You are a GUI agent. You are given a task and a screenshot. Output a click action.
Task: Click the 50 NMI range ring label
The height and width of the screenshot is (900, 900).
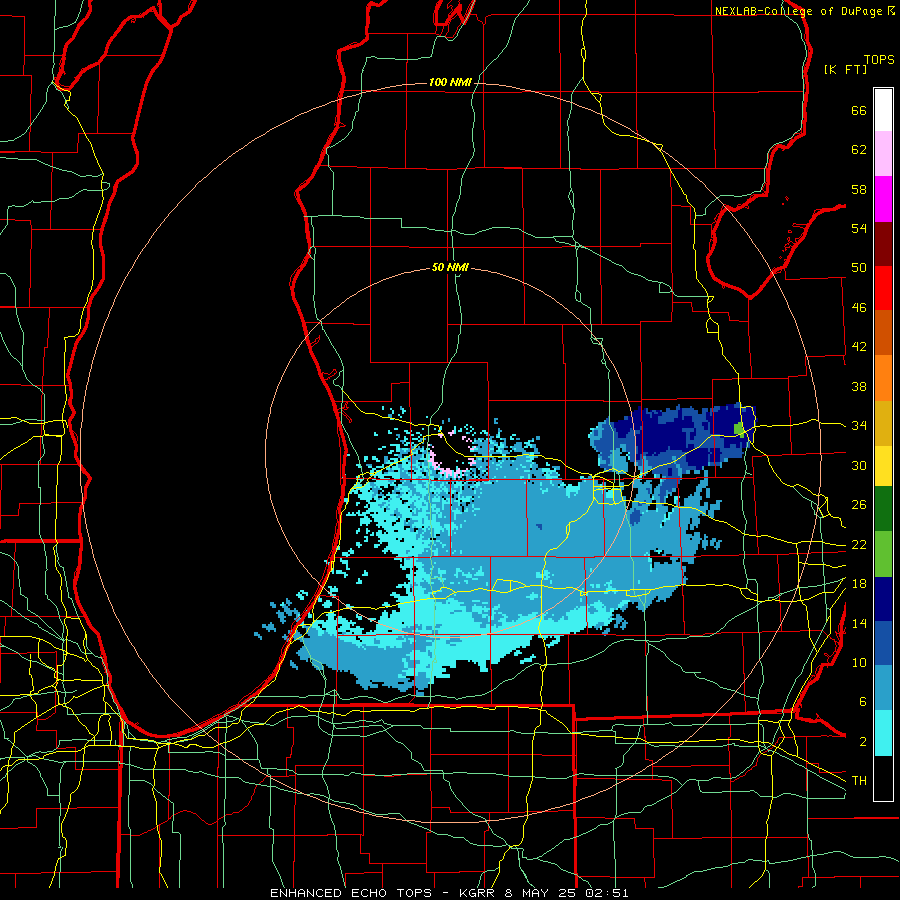coord(450,267)
